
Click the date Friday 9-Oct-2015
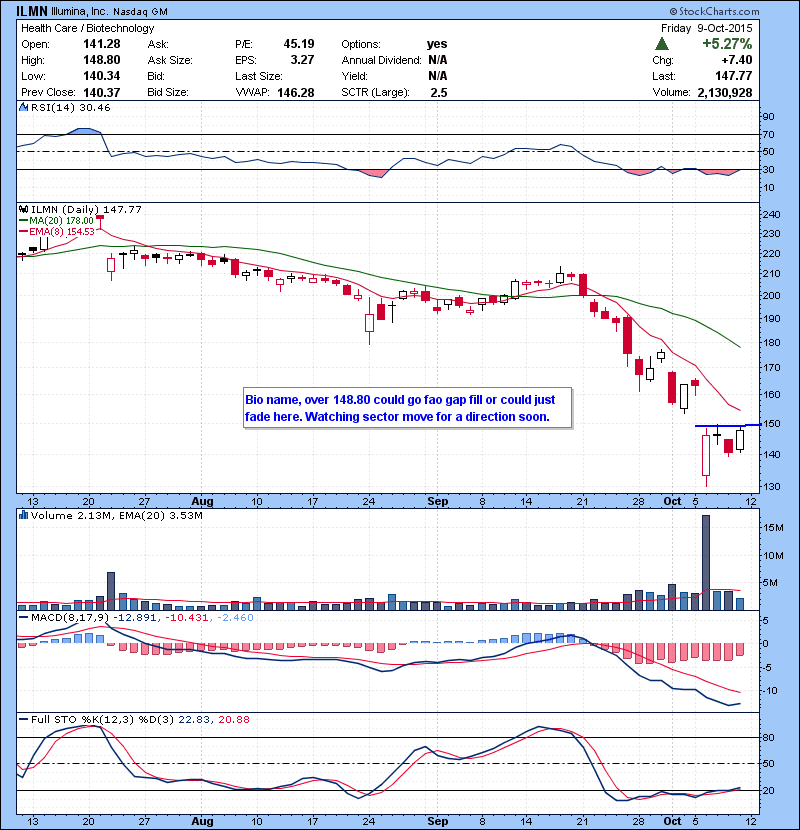706,28
